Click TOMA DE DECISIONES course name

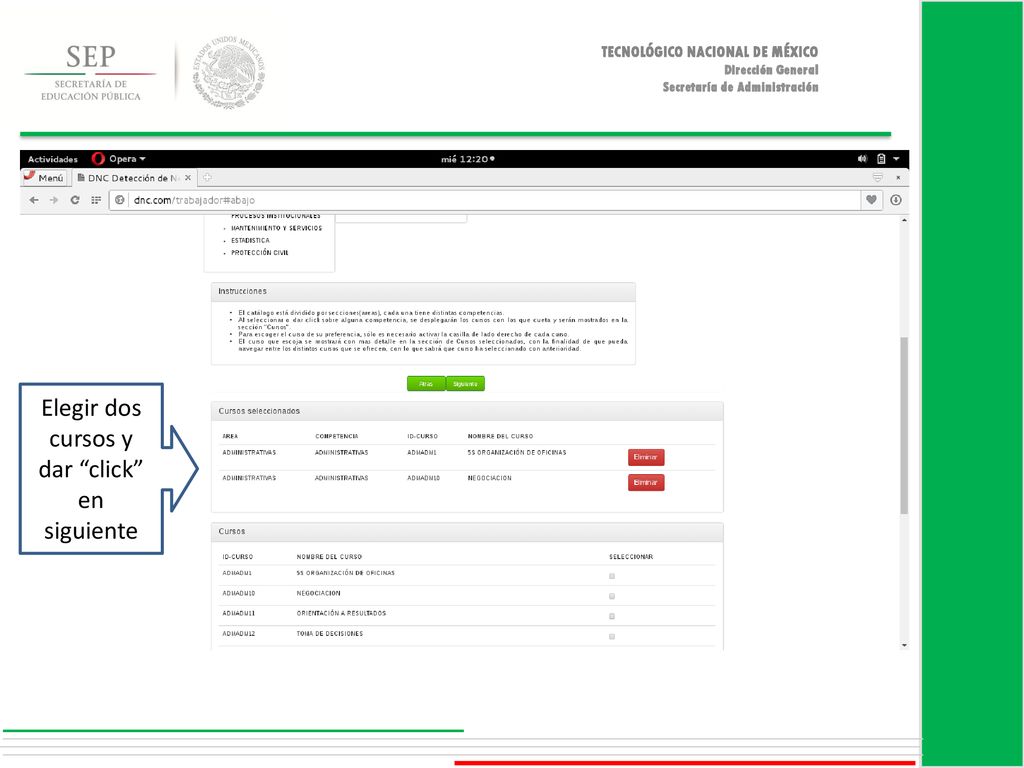[x=330, y=634]
